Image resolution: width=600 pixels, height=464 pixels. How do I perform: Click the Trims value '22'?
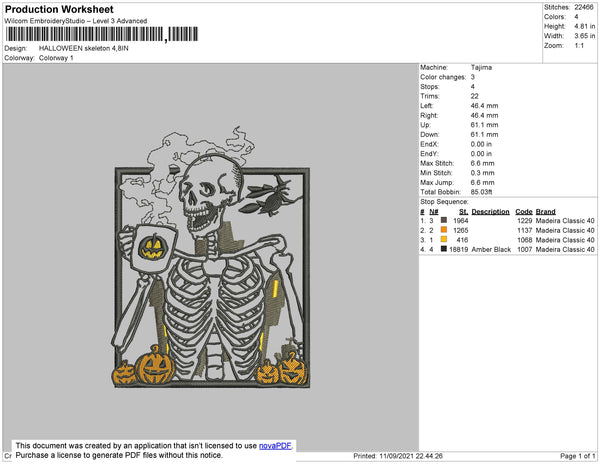(x=474, y=96)
